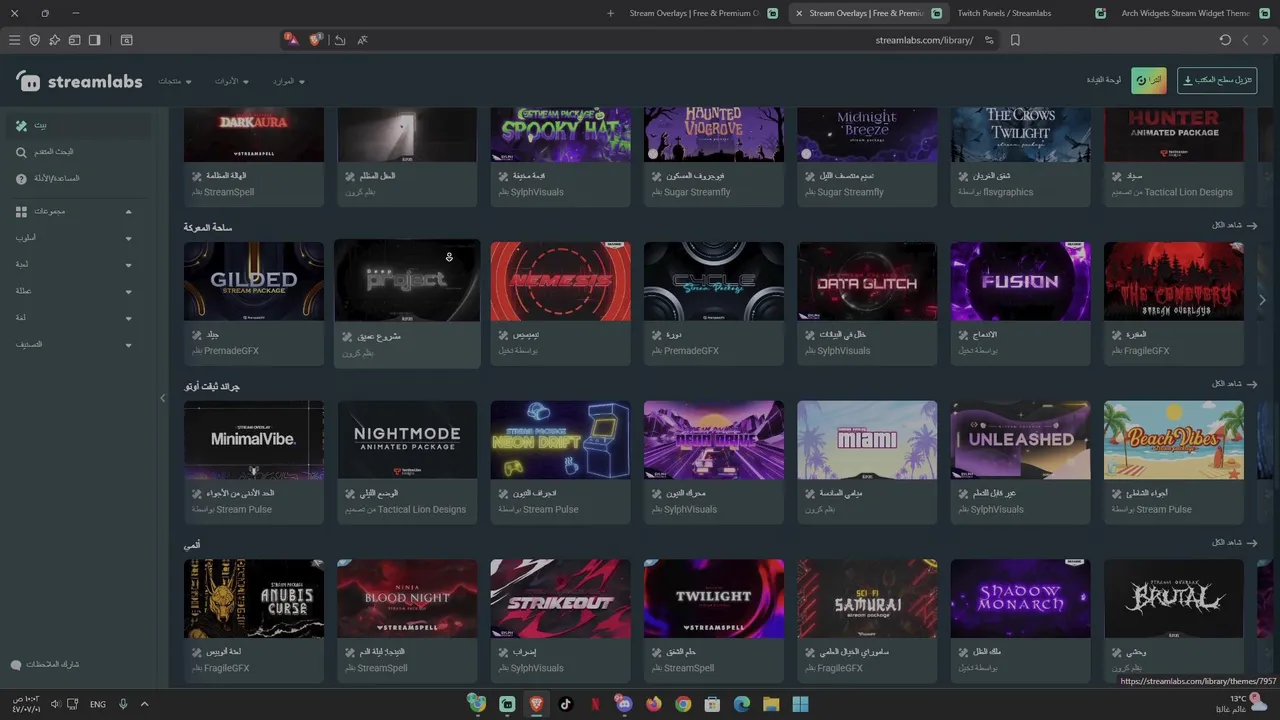Open the Gilded stream package thumbnail
Viewport: 1280px width, 720px height.
254,281
